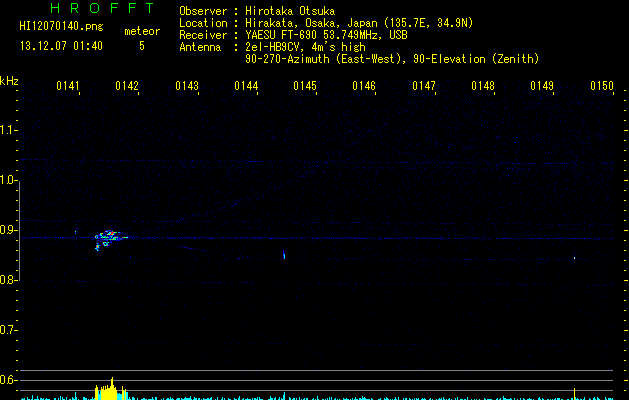
Task: Click the meteor count value 5
Action: click(142, 46)
